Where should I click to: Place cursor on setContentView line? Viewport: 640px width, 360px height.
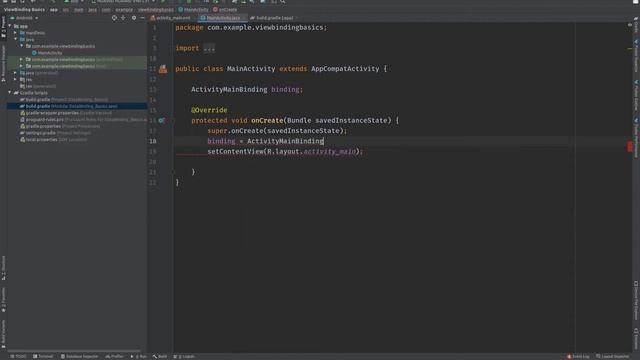pos(285,151)
